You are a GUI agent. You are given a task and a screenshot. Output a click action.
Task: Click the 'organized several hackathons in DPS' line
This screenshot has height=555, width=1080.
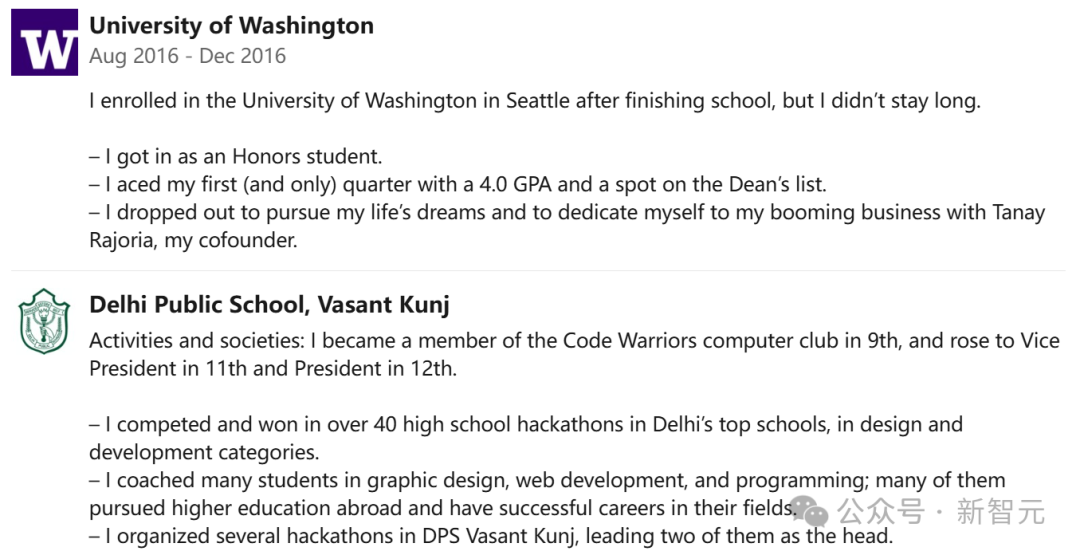491,536
